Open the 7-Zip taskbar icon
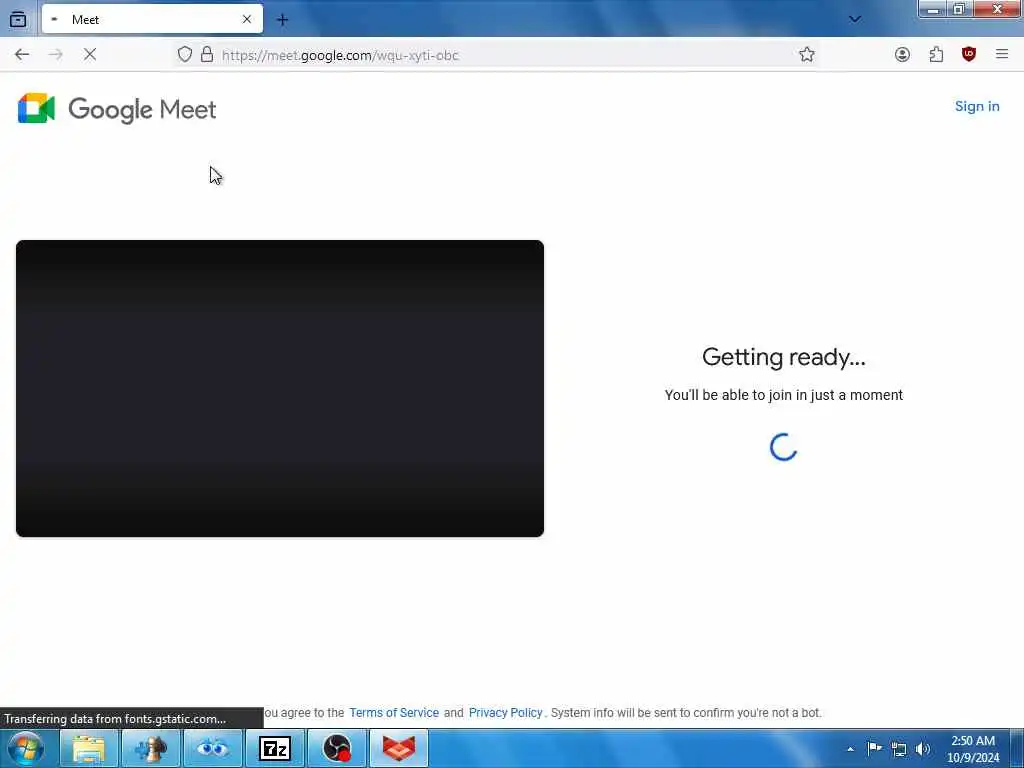 click(x=275, y=748)
